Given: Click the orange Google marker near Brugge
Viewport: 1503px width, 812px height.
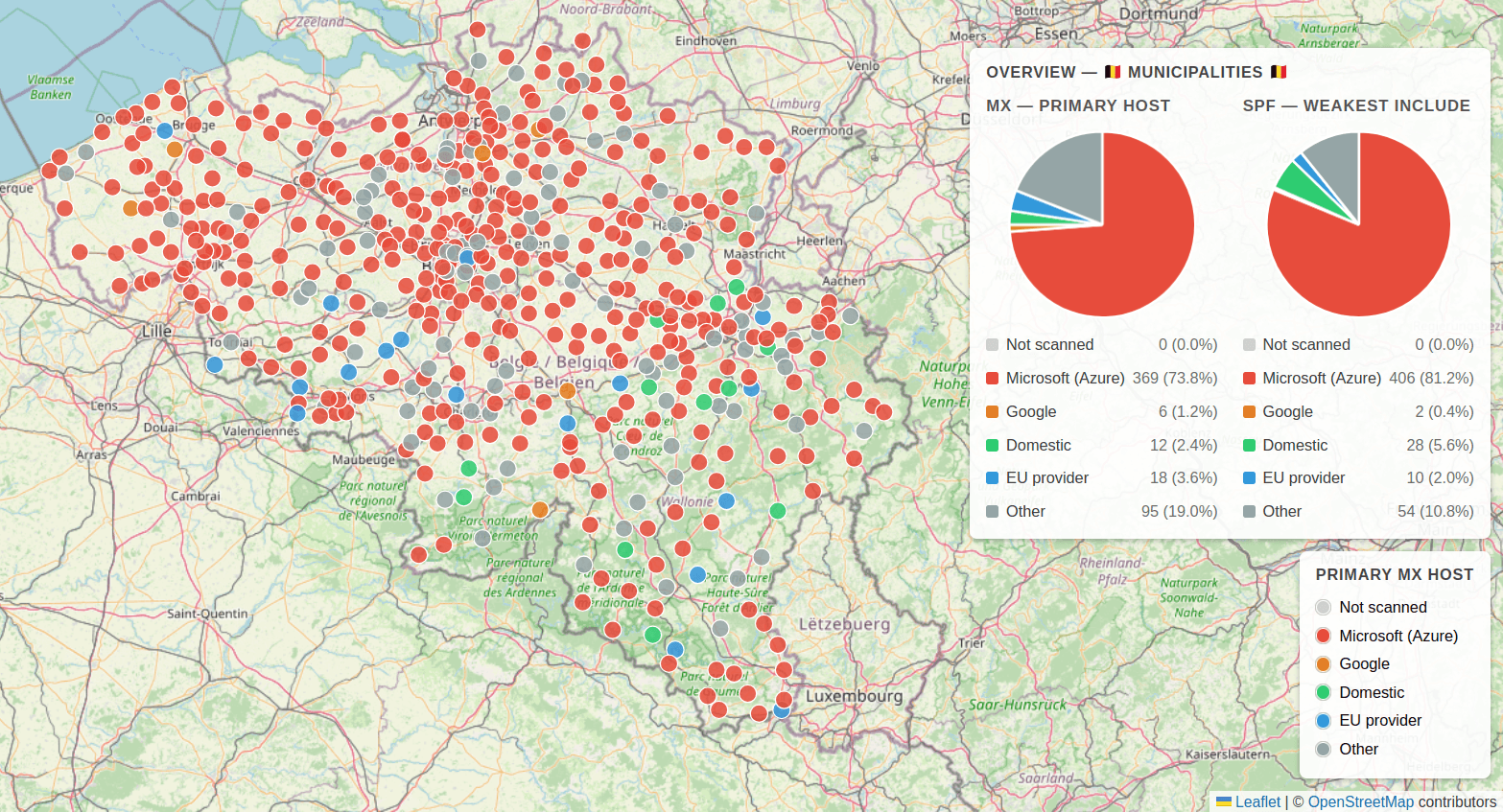Looking at the screenshot, I should pyautogui.click(x=174, y=150).
